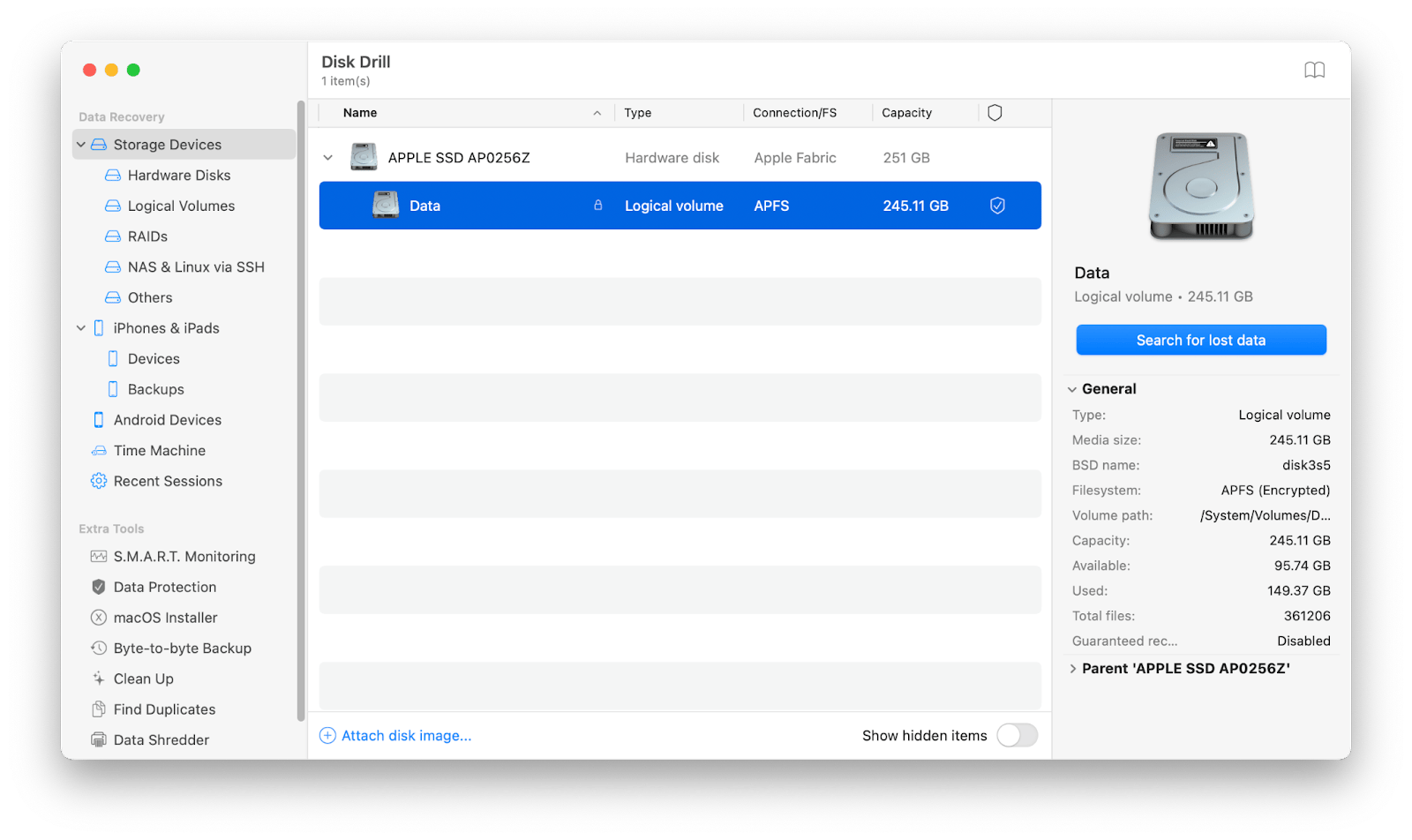Open Hardware Disks in sidebar

click(x=179, y=176)
